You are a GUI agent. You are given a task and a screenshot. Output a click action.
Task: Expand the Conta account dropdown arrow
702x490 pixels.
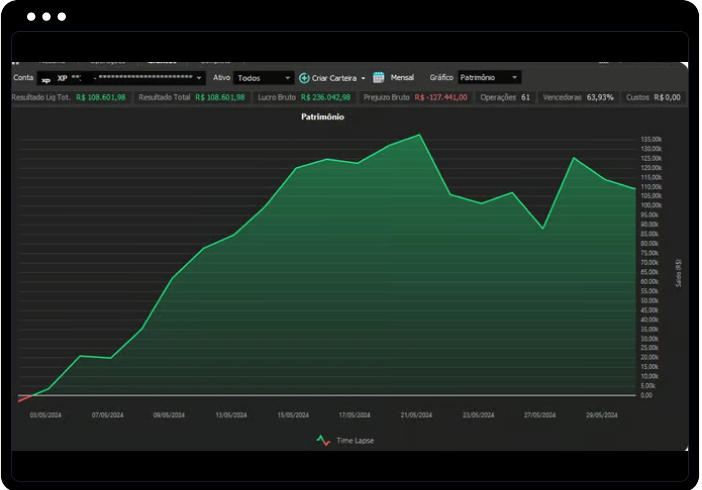(x=199, y=77)
